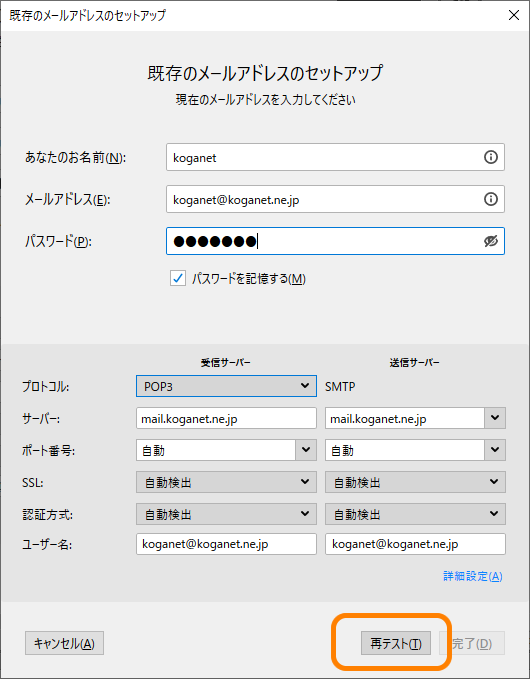Click the キャンセル button
This screenshot has height=679, width=530.
(64, 643)
